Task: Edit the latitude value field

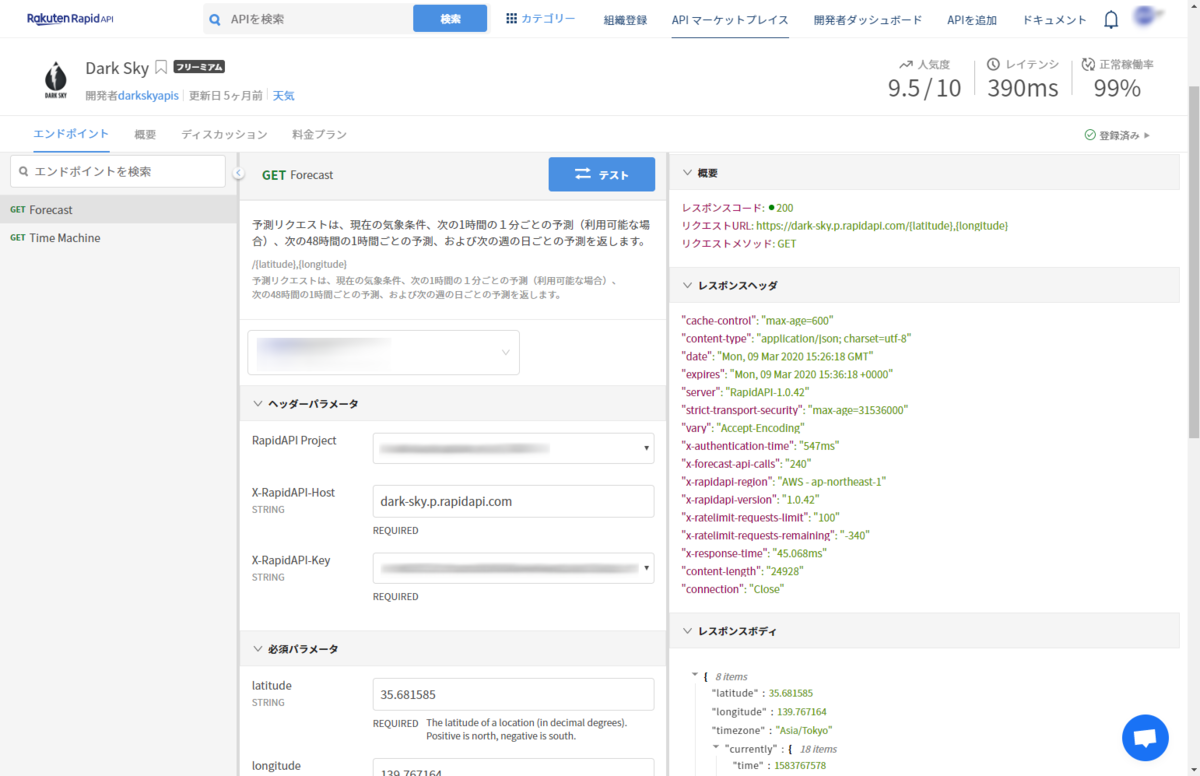Action: 513,694
